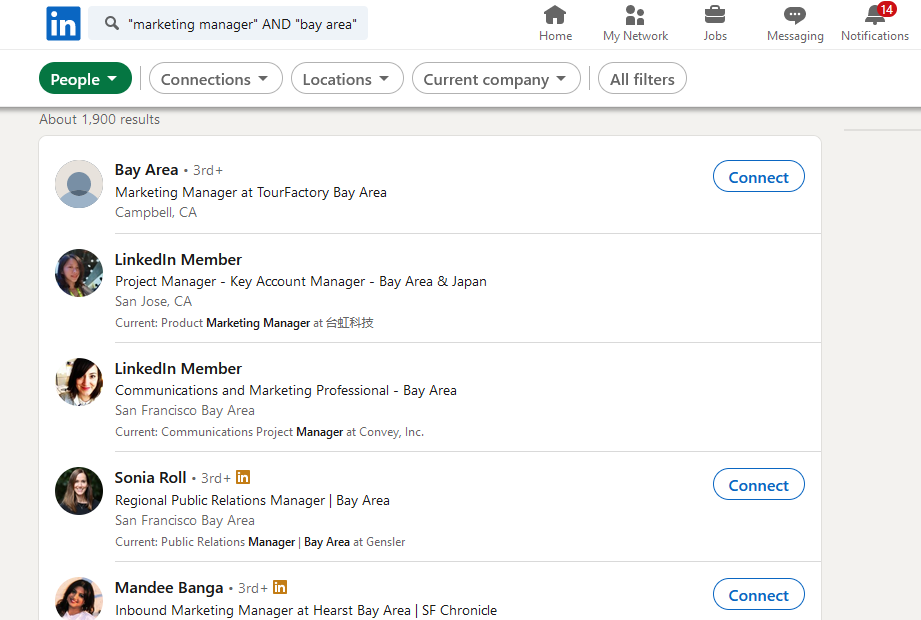
Task: Click the Home navigation label
Action: (555, 36)
